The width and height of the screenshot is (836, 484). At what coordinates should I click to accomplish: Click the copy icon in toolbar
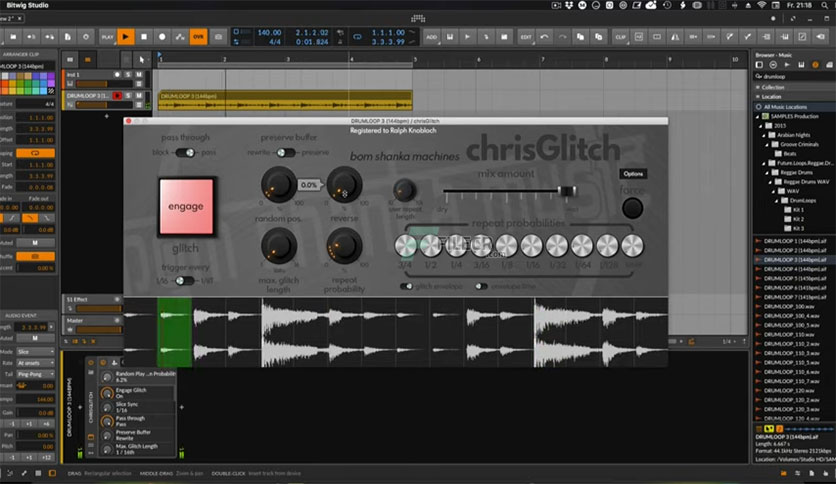[580, 37]
